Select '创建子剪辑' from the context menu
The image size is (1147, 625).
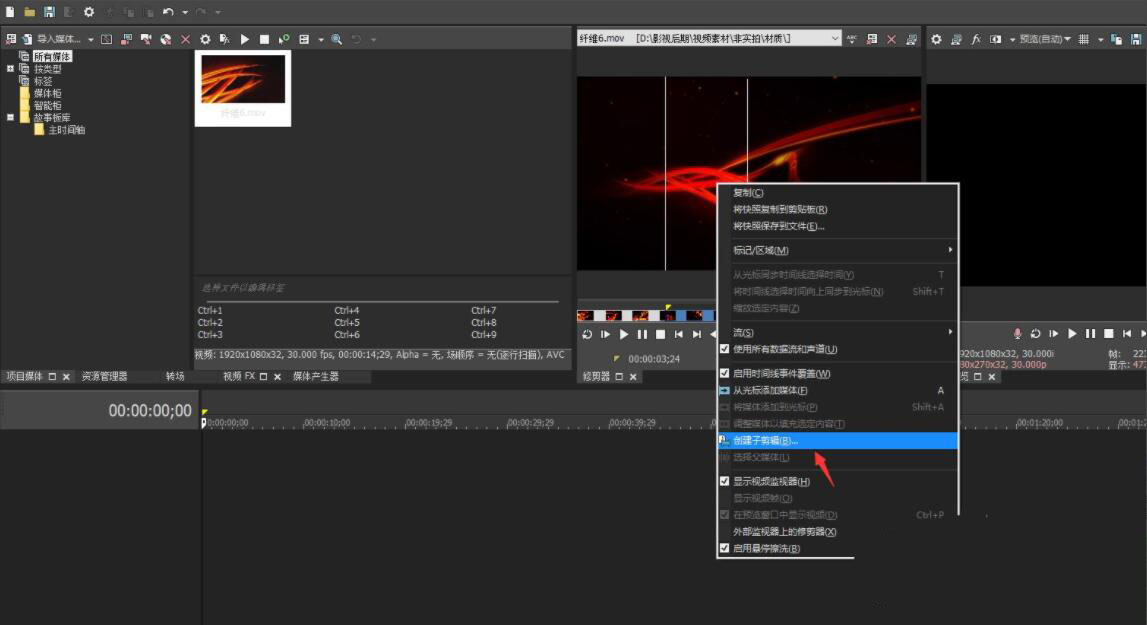pyautogui.click(x=766, y=440)
